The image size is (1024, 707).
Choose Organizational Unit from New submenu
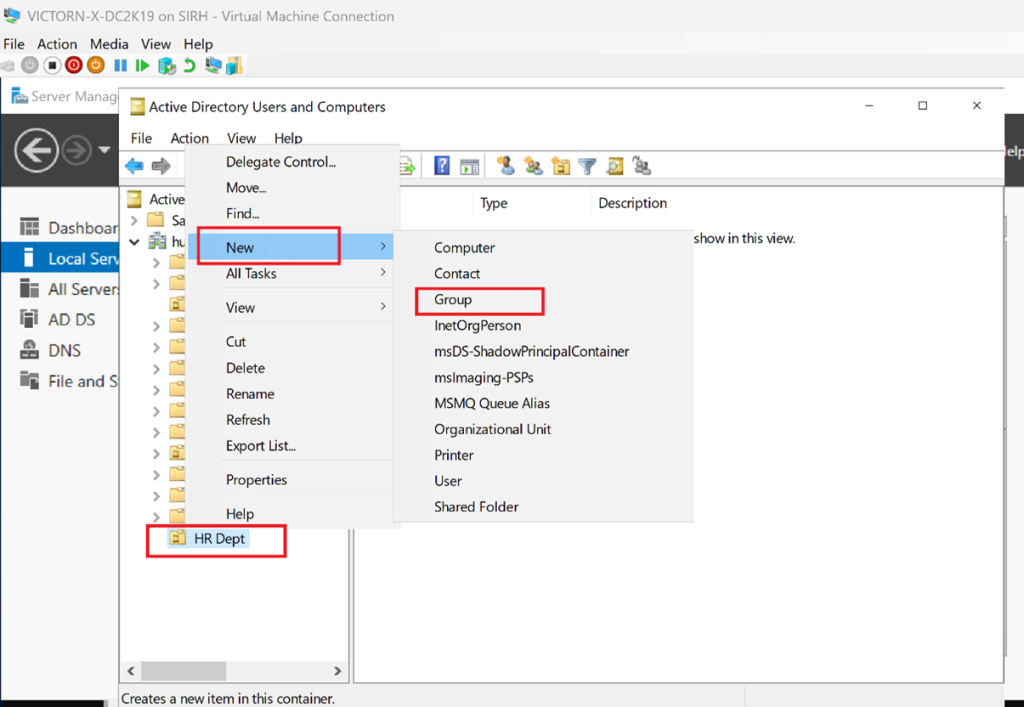[492, 429]
